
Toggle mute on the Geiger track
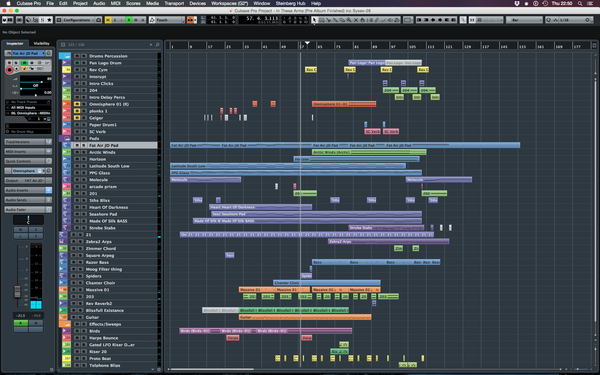coord(77,118)
